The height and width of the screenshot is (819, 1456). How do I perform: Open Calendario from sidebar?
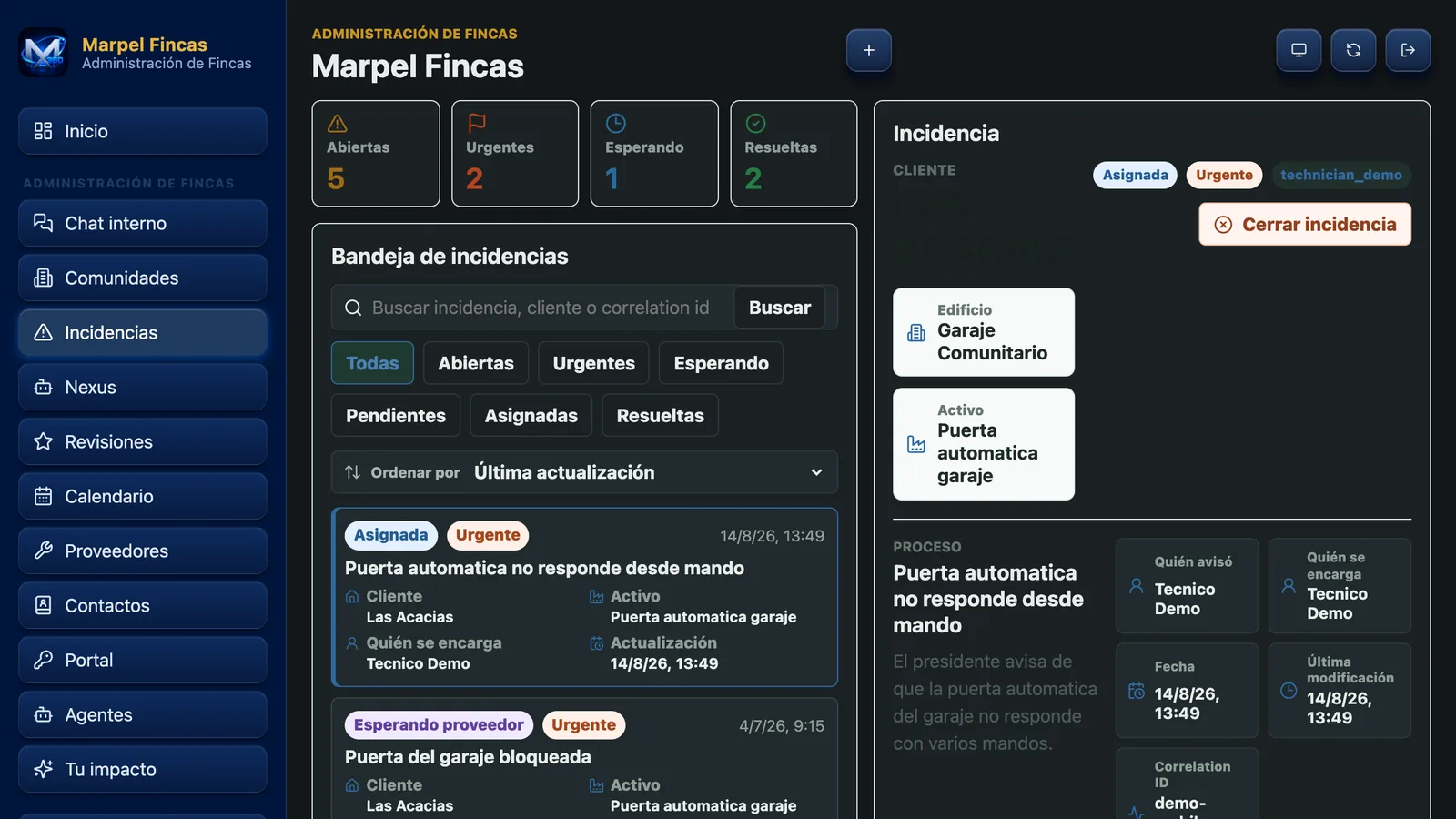143,496
